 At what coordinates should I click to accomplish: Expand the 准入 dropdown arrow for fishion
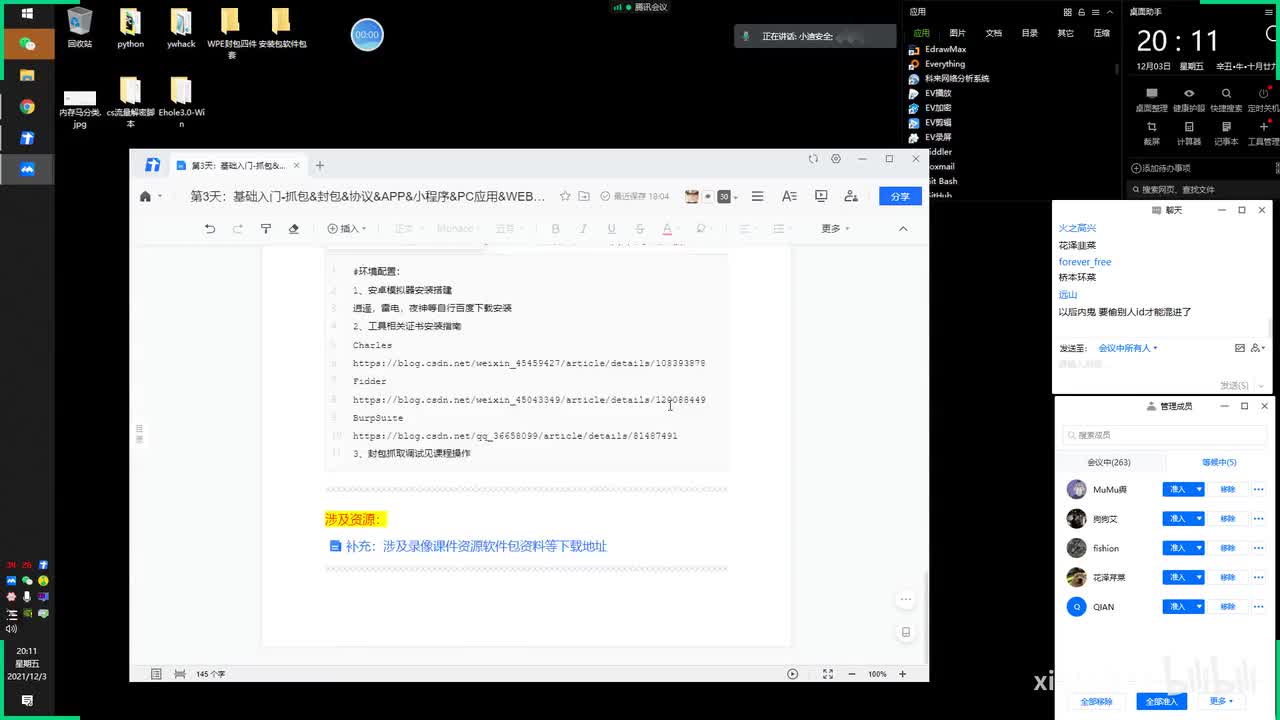coord(1199,548)
